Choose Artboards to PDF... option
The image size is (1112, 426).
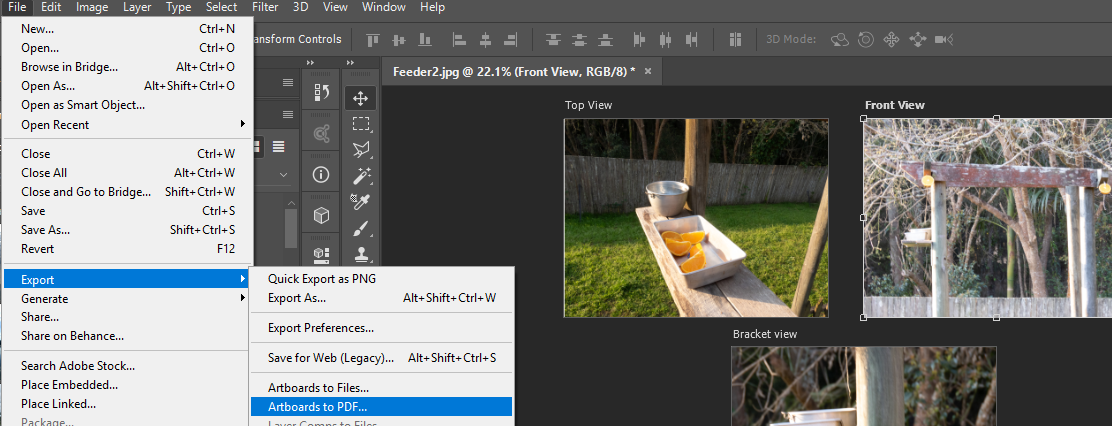coord(381,407)
